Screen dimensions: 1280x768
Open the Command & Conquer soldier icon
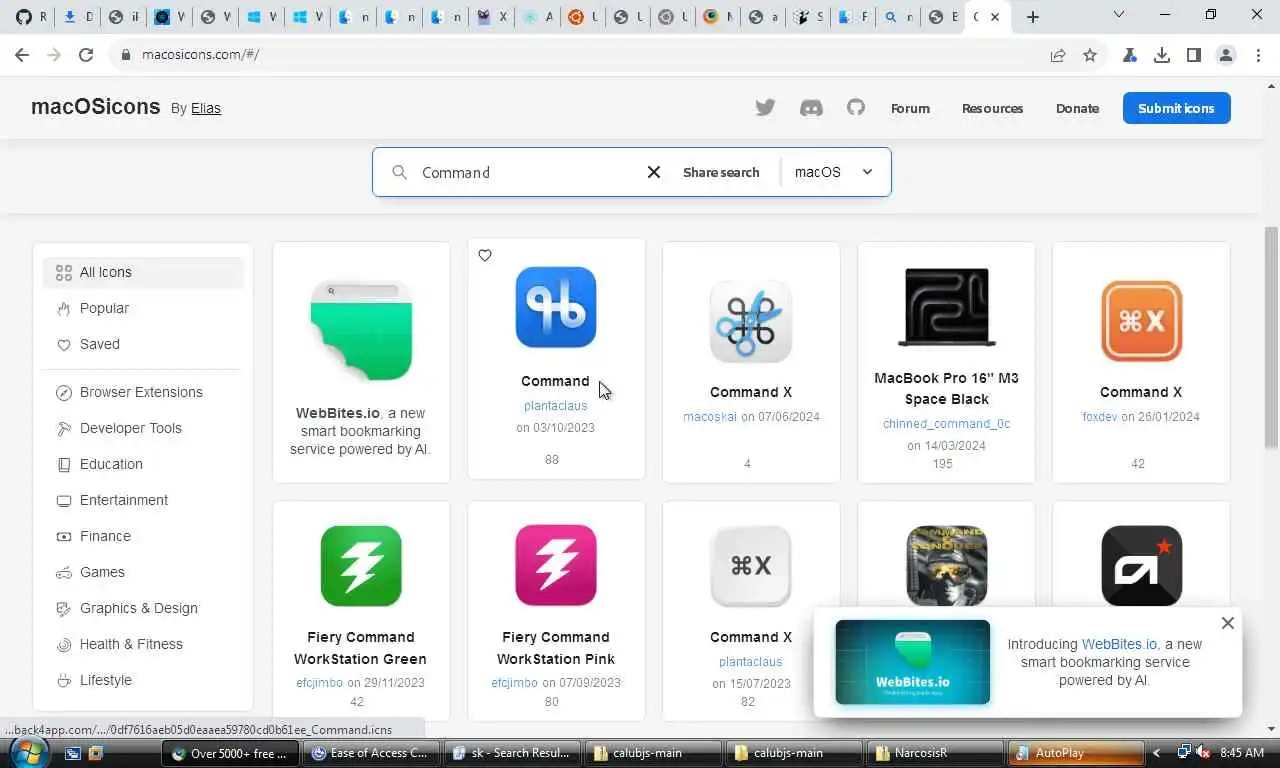[946, 564]
